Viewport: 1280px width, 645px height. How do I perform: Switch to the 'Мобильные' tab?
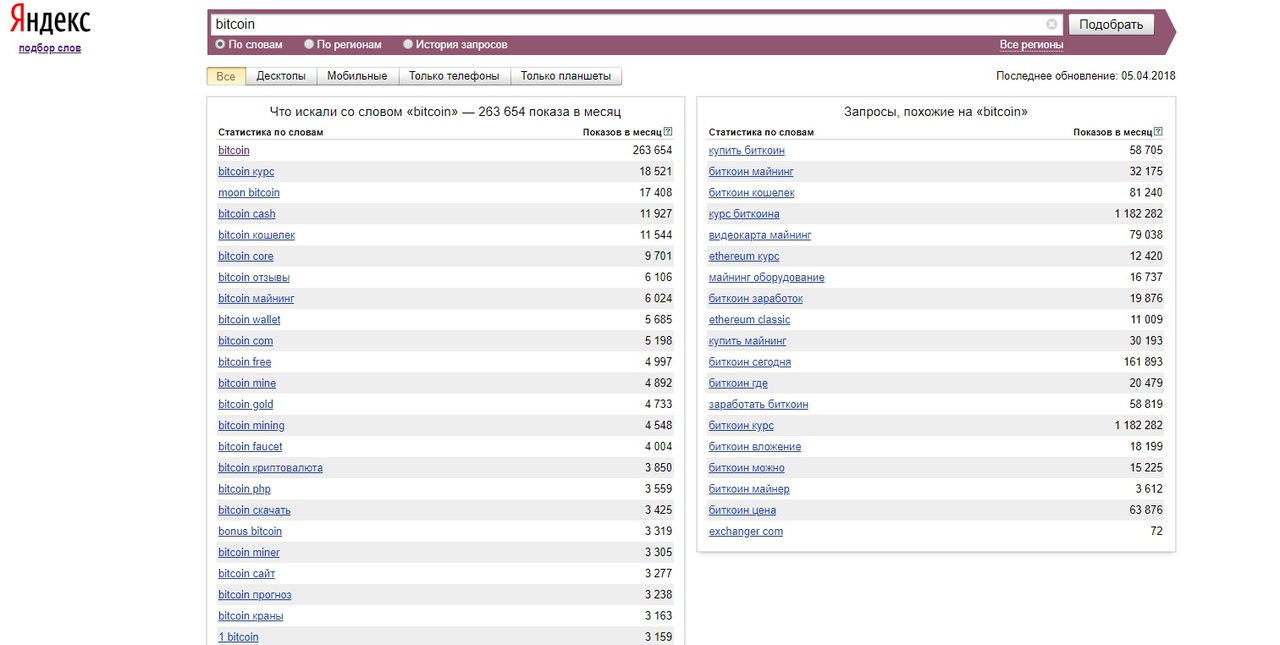tap(357, 76)
